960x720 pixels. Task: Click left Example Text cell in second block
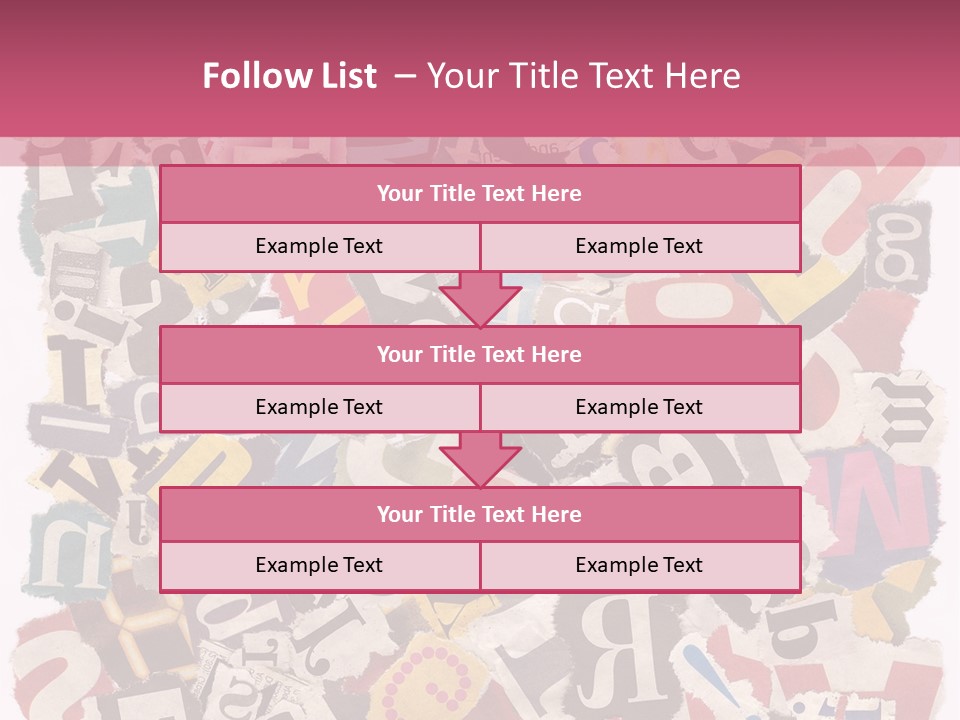(x=319, y=407)
